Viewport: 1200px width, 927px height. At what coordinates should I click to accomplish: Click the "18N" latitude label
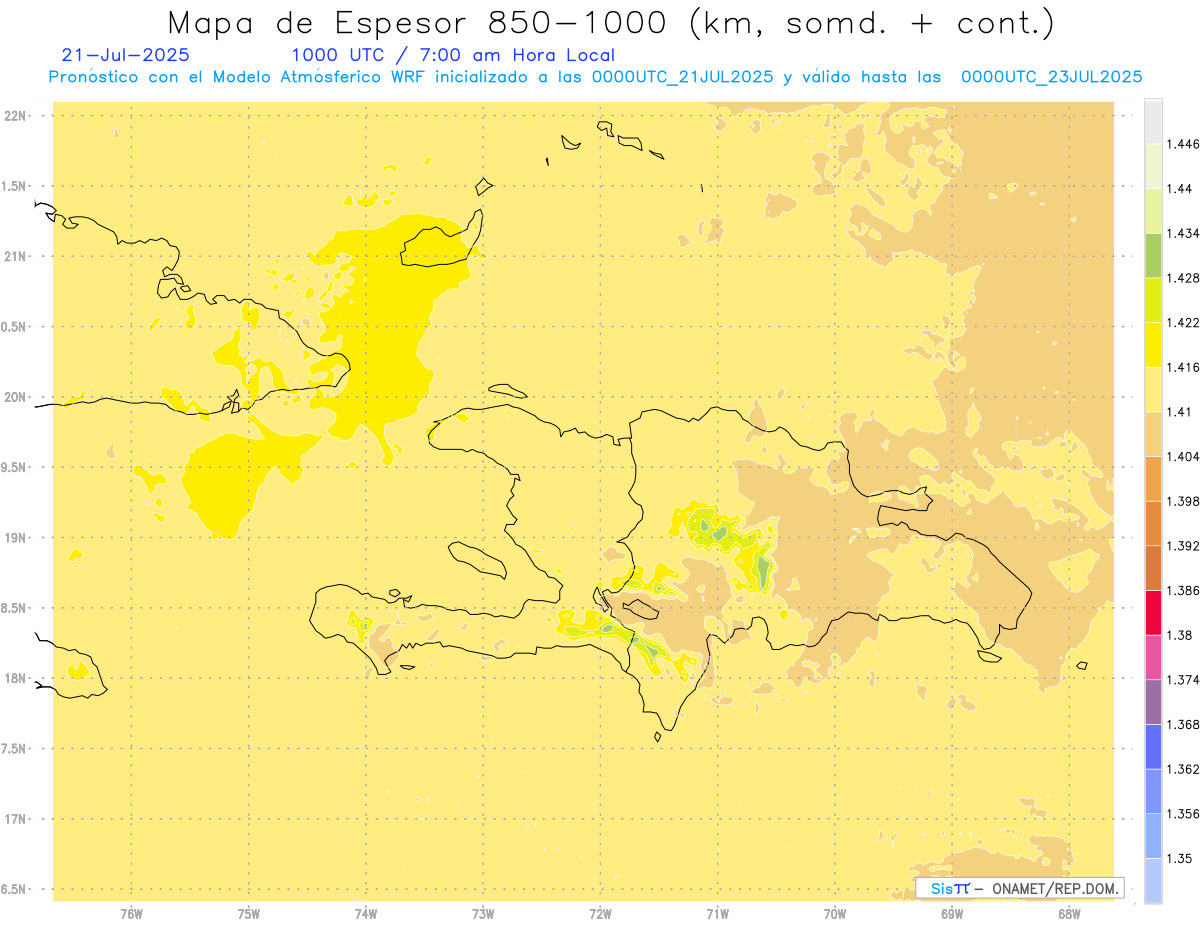[15, 678]
